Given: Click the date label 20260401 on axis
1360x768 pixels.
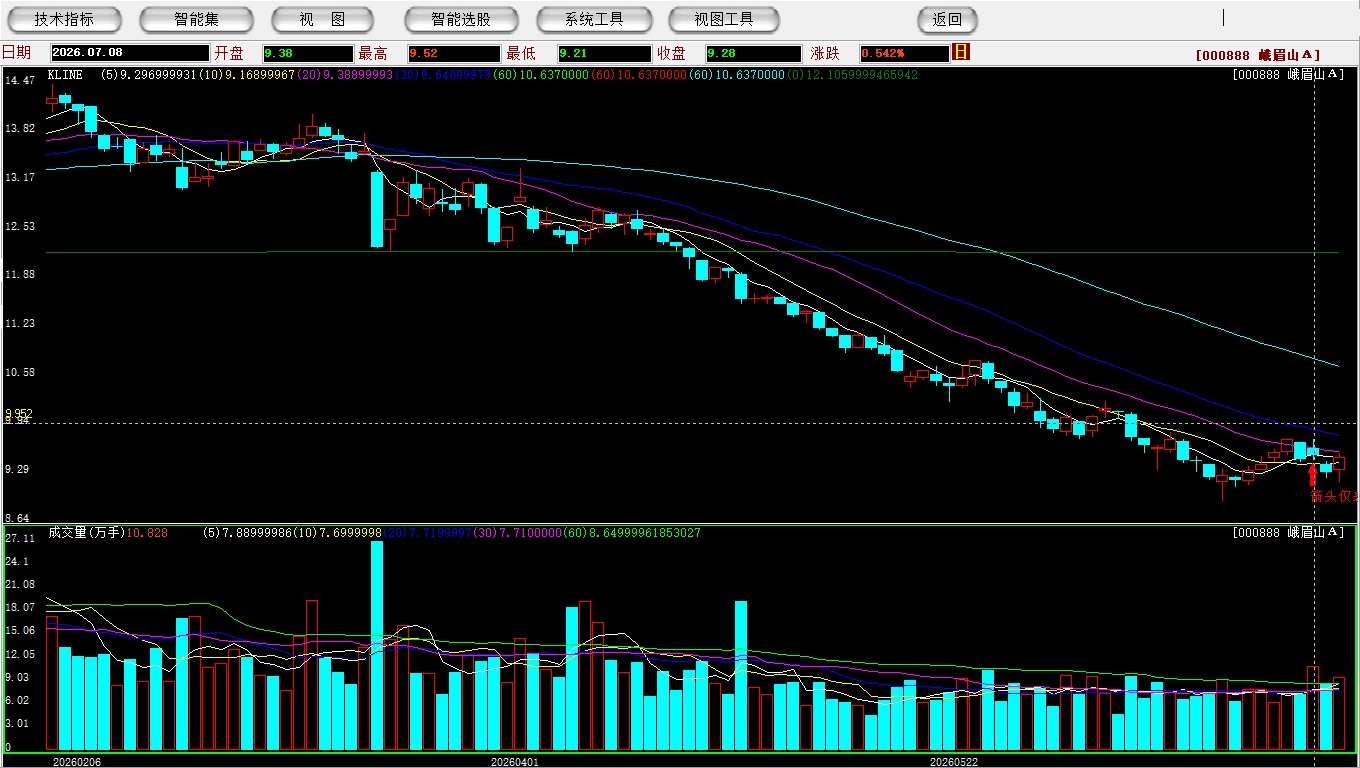Looking at the screenshot, I should [x=514, y=761].
